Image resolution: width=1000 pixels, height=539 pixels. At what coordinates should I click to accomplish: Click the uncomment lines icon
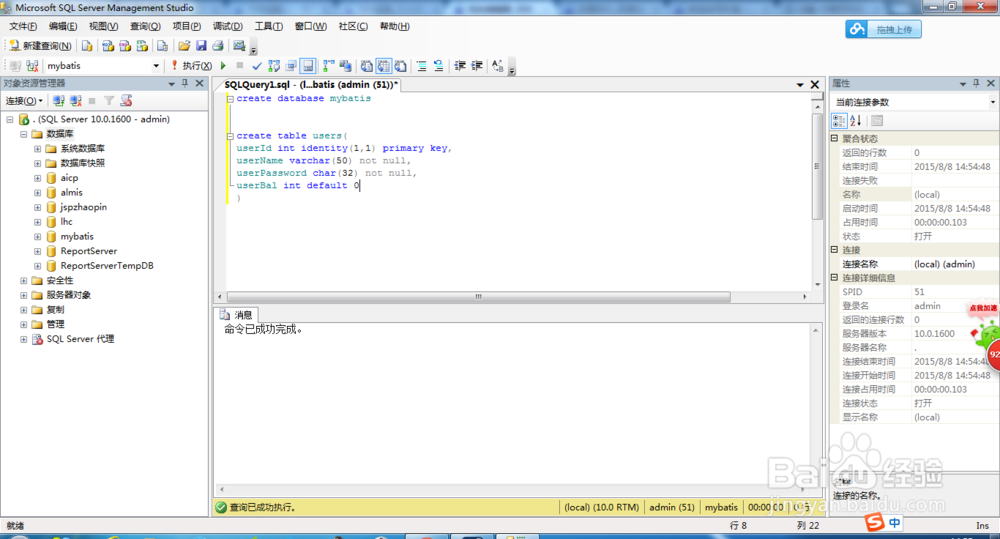point(438,66)
